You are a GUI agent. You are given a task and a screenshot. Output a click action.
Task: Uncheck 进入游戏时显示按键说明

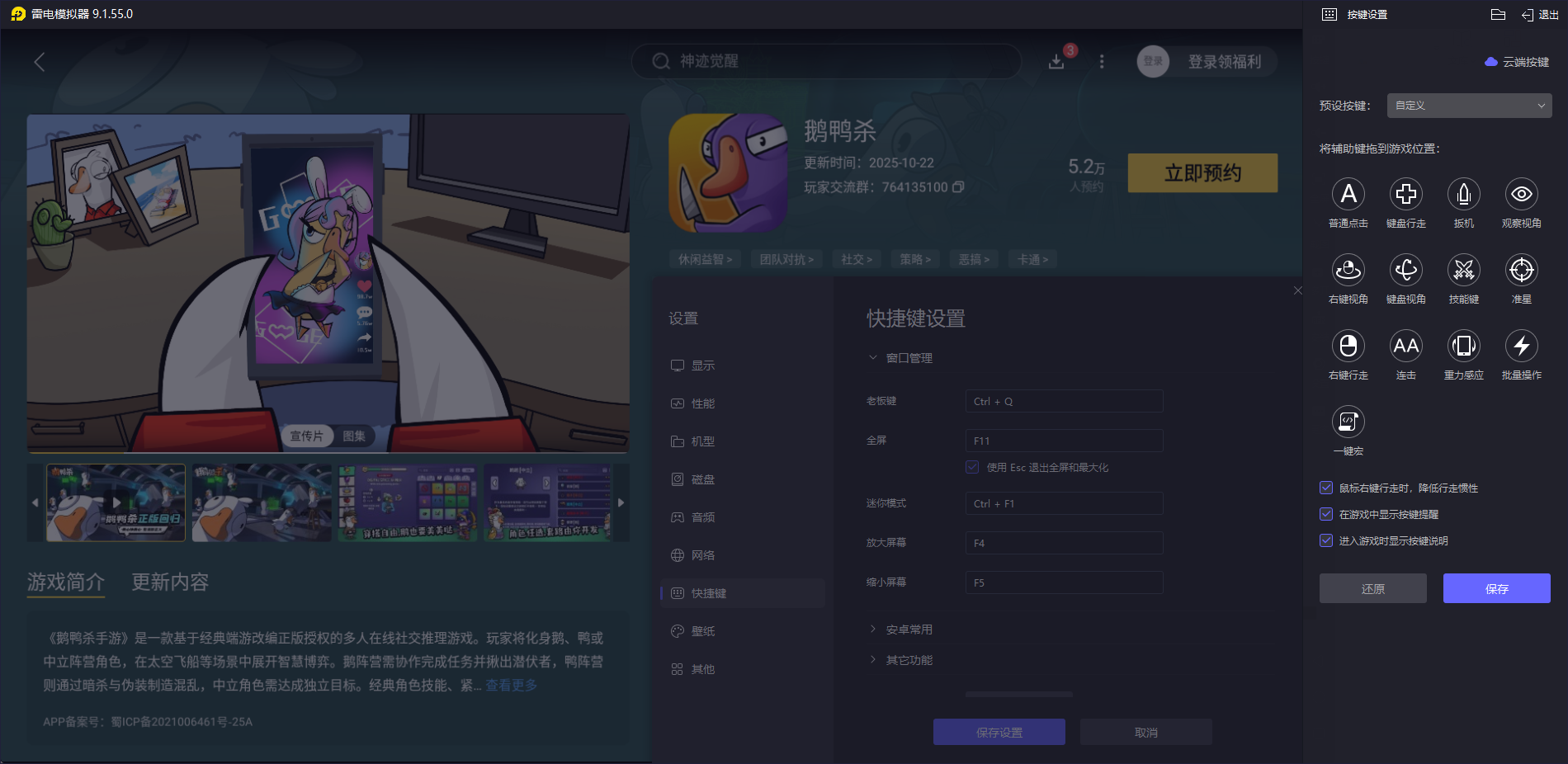point(1326,540)
